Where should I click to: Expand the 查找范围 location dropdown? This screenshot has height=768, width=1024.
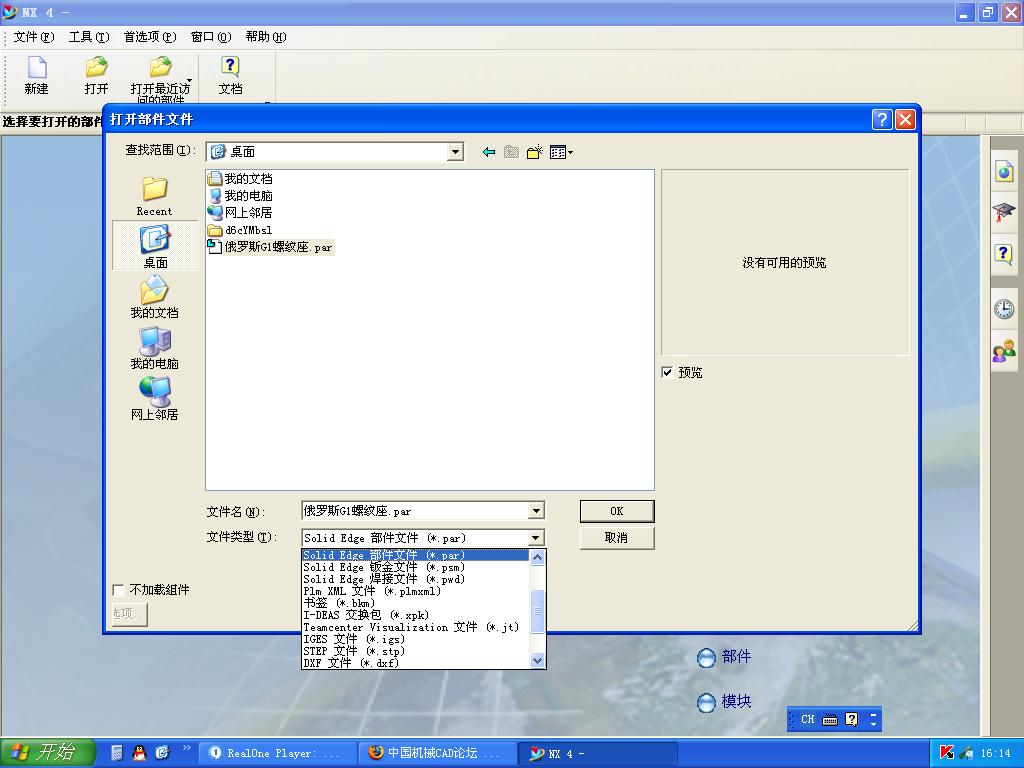click(455, 152)
